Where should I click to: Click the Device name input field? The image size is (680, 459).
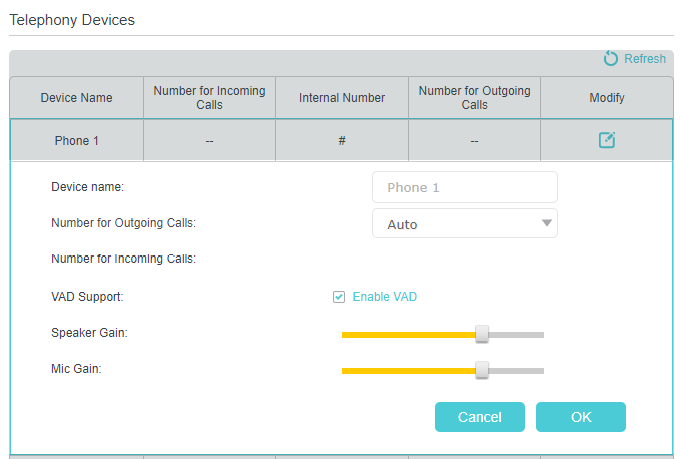[464, 187]
